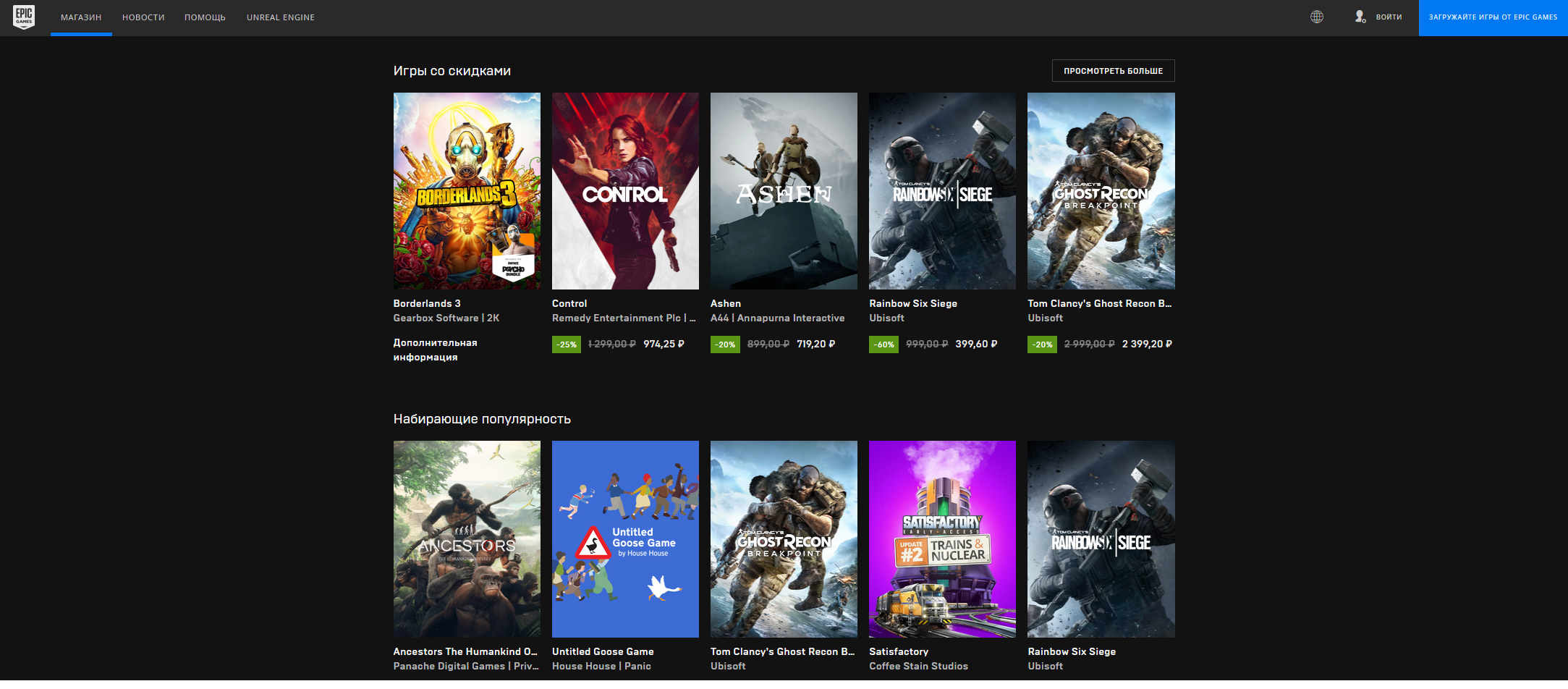This screenshot has height=689, width=1568.
Task: Click the 399,60 ₽ price
Action: [976, 344]
